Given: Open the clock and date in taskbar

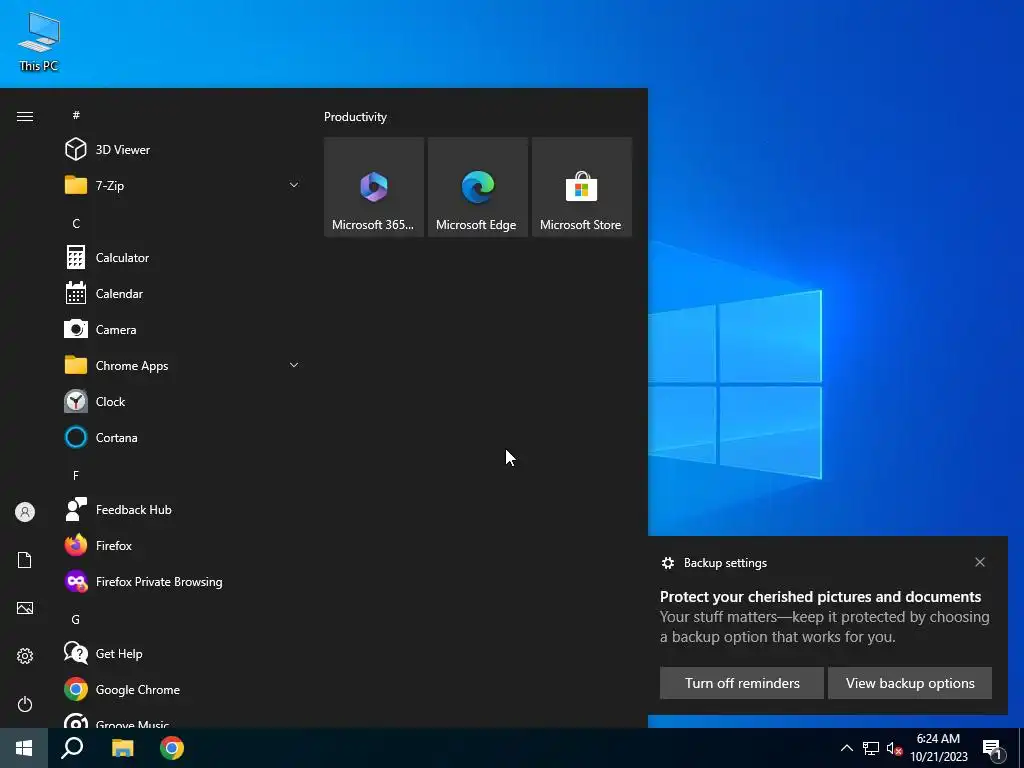Looking at the screenshot, I should [x=938, y=748].
